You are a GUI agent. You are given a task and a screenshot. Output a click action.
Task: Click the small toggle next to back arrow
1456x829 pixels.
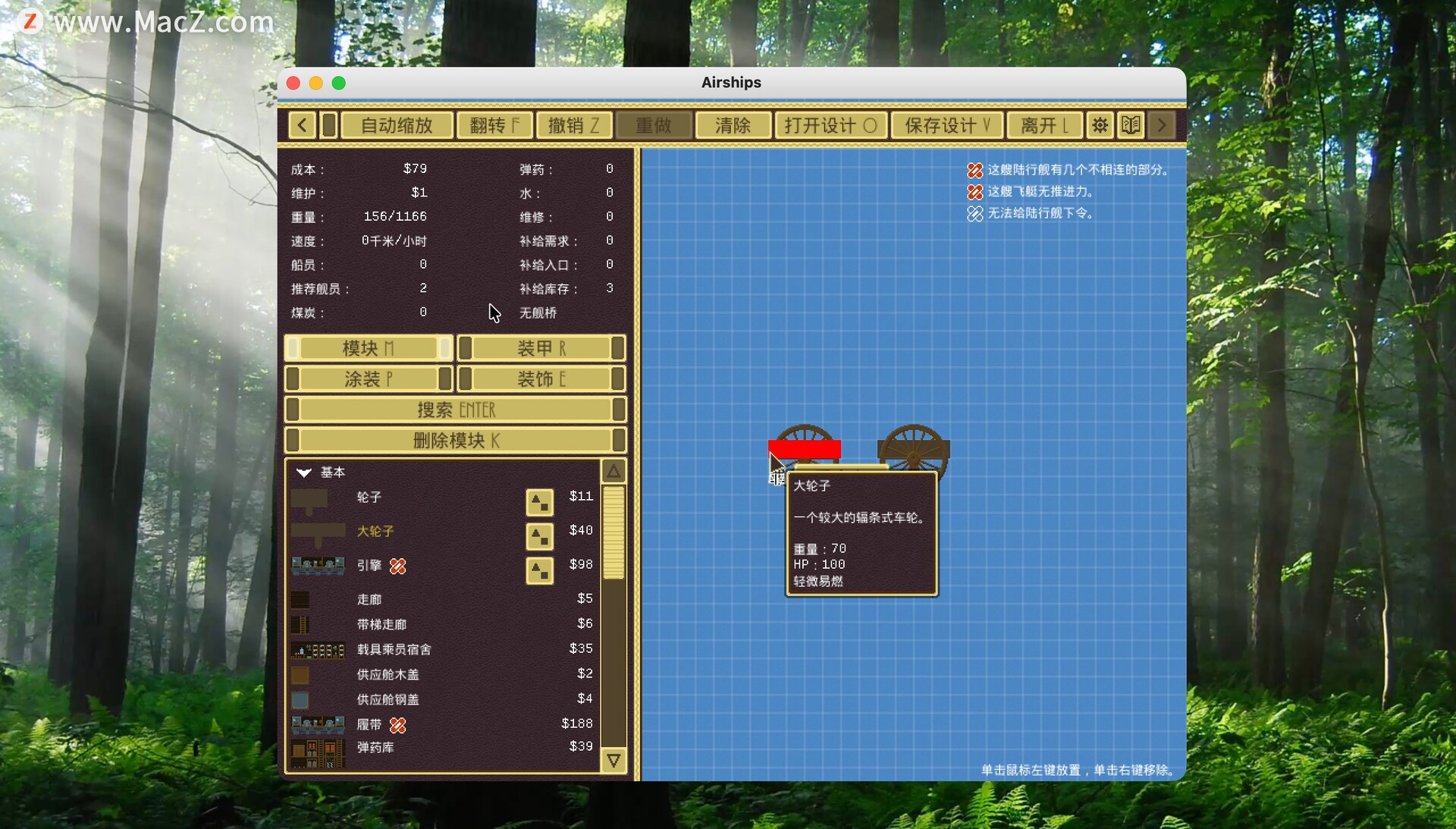click(x=328, y=125)
